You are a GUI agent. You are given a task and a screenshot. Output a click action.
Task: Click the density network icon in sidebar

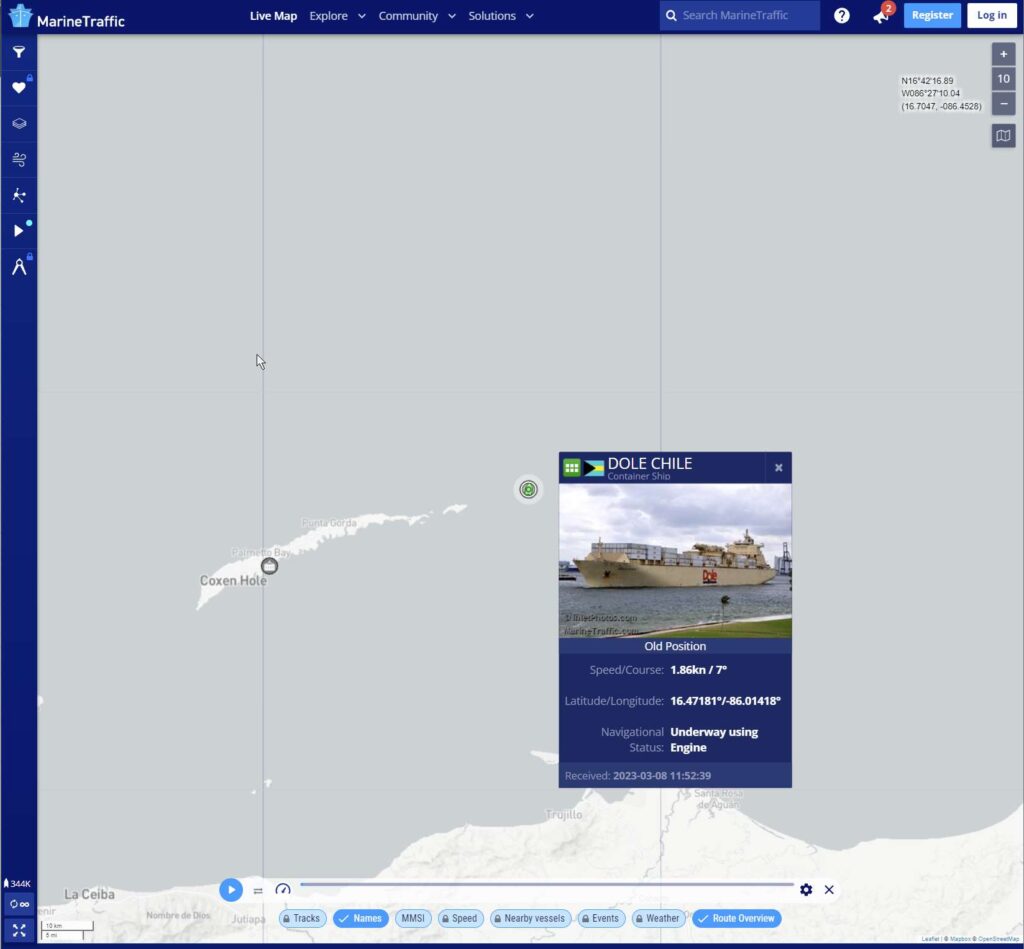pyautogui.click(x=18, y=195)
